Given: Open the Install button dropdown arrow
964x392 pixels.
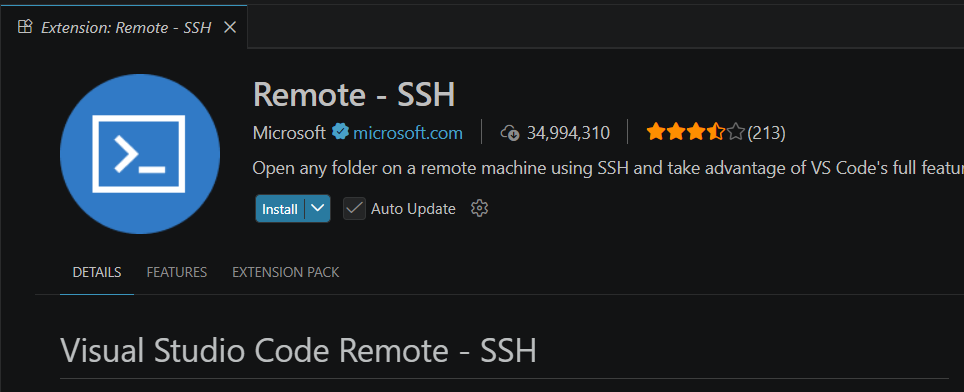Looking at the screenshot, I should coord(317,209).
